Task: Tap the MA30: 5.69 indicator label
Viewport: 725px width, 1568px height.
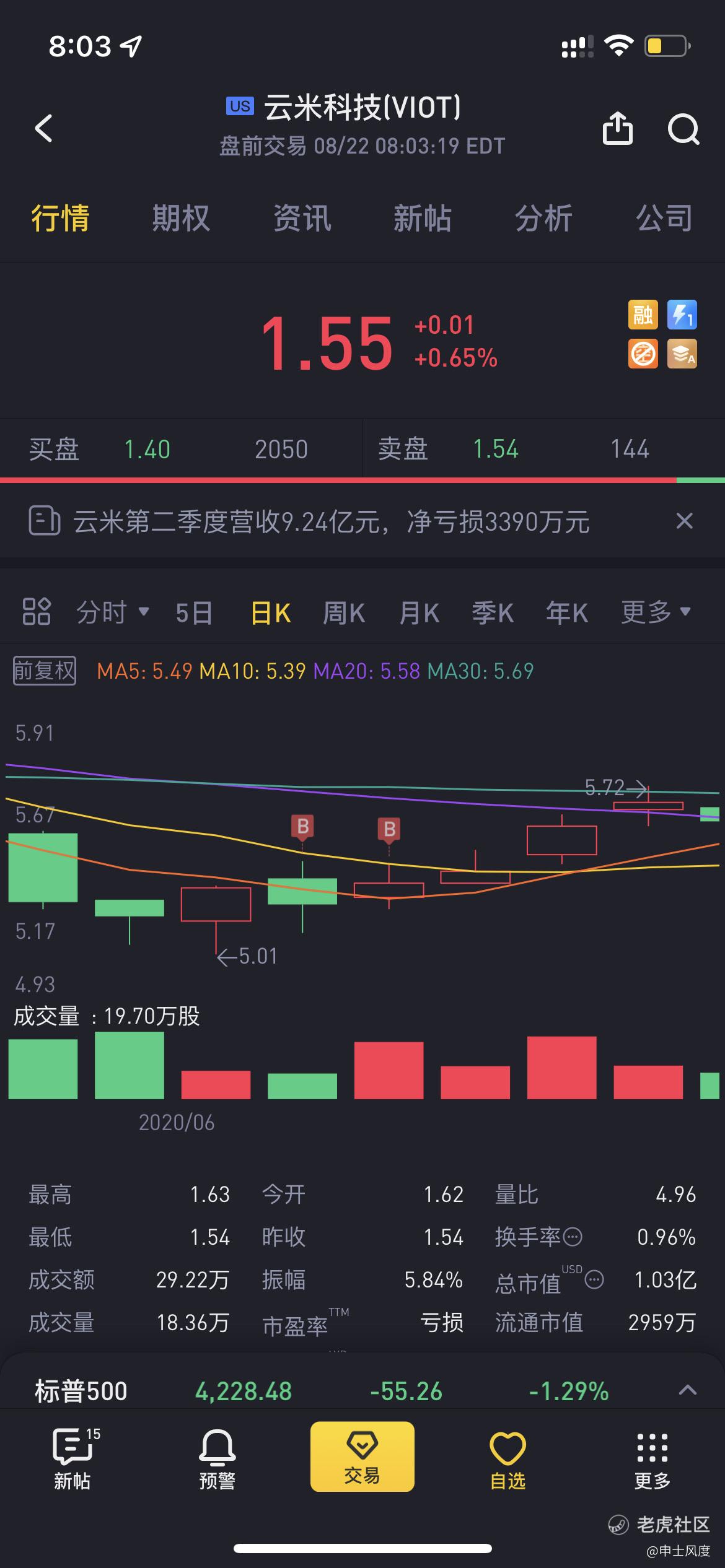Action: click(x=481, y=671)
